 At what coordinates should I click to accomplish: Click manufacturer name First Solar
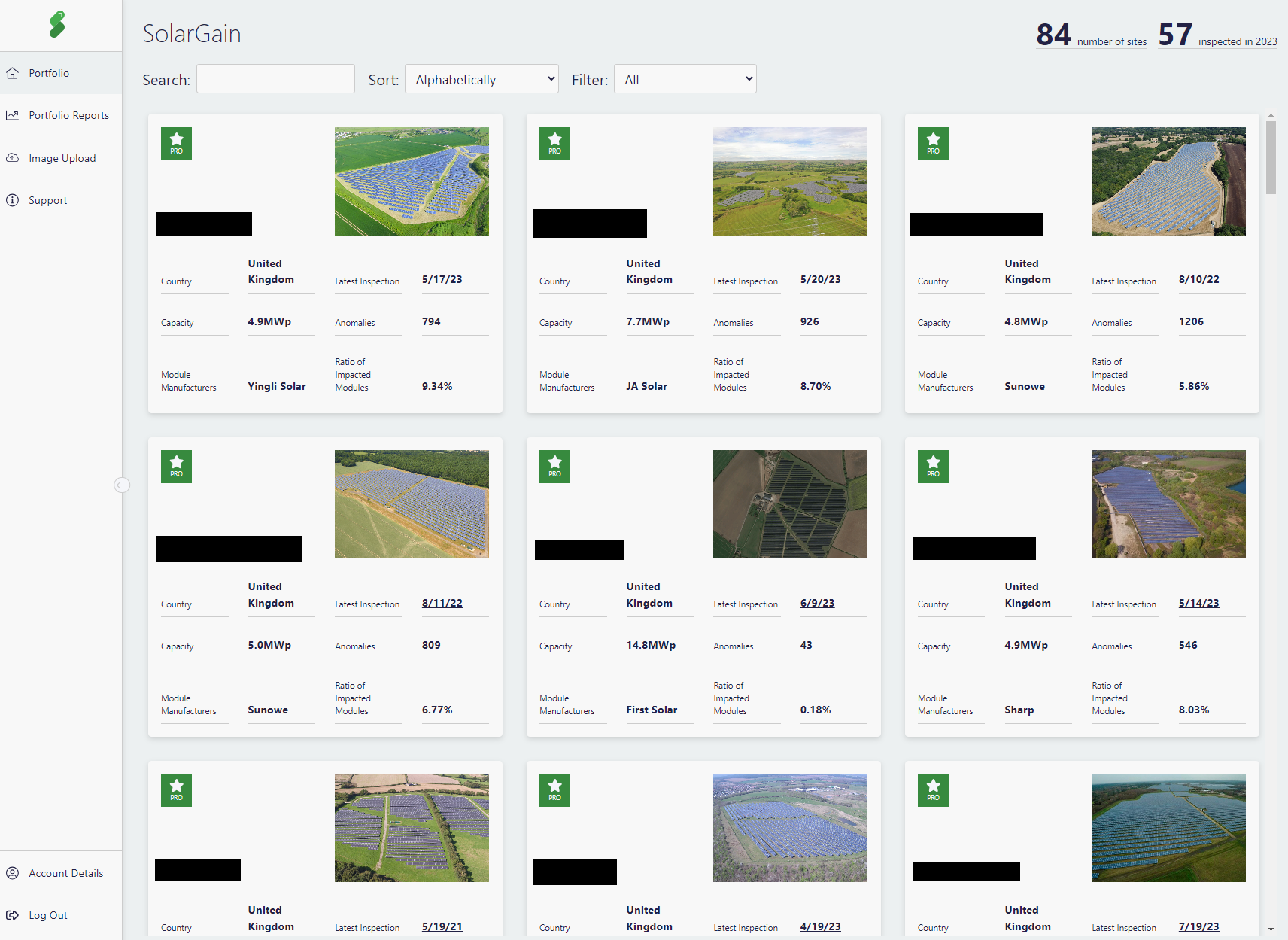[x=652, y=710]
